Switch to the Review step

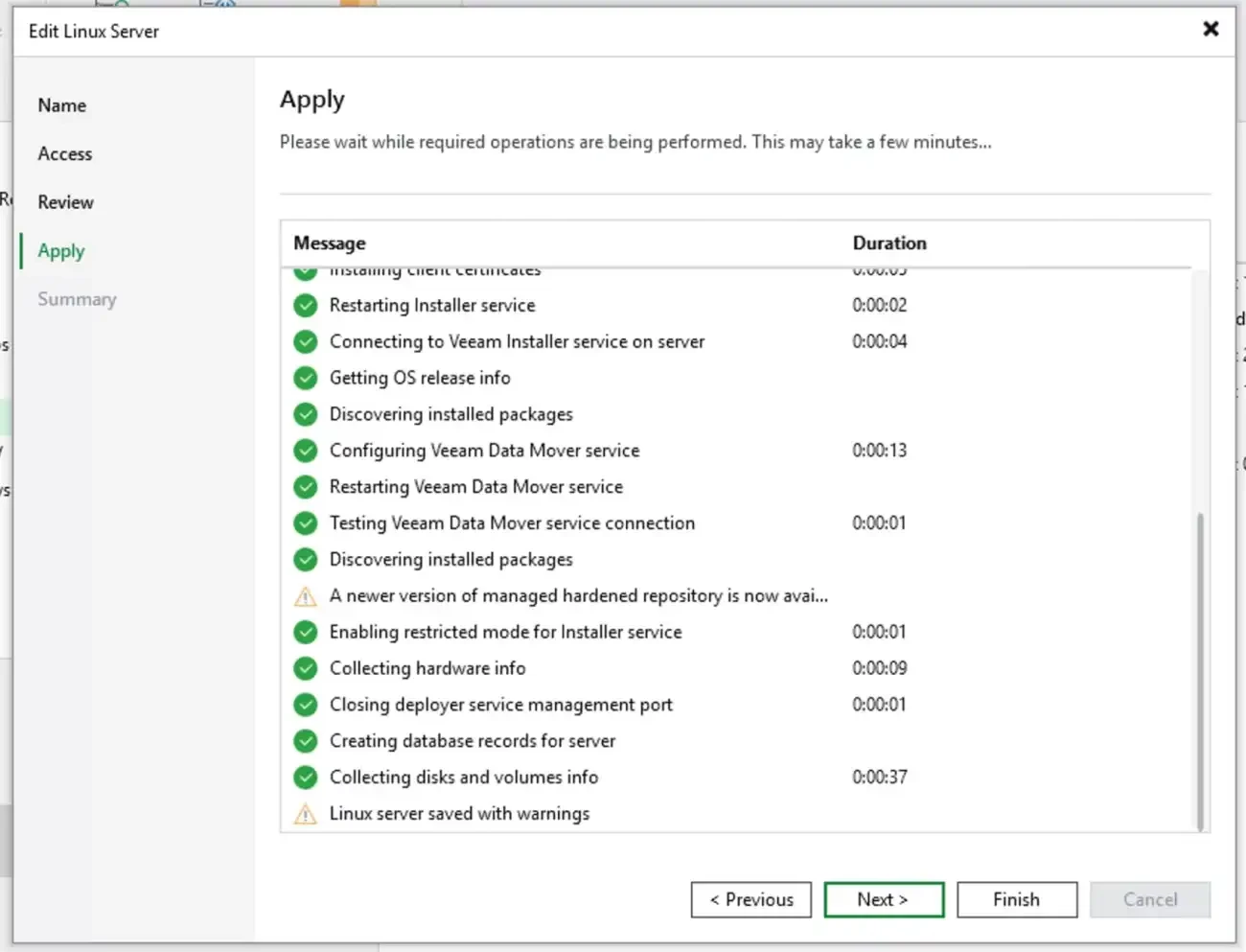(66, 202)
